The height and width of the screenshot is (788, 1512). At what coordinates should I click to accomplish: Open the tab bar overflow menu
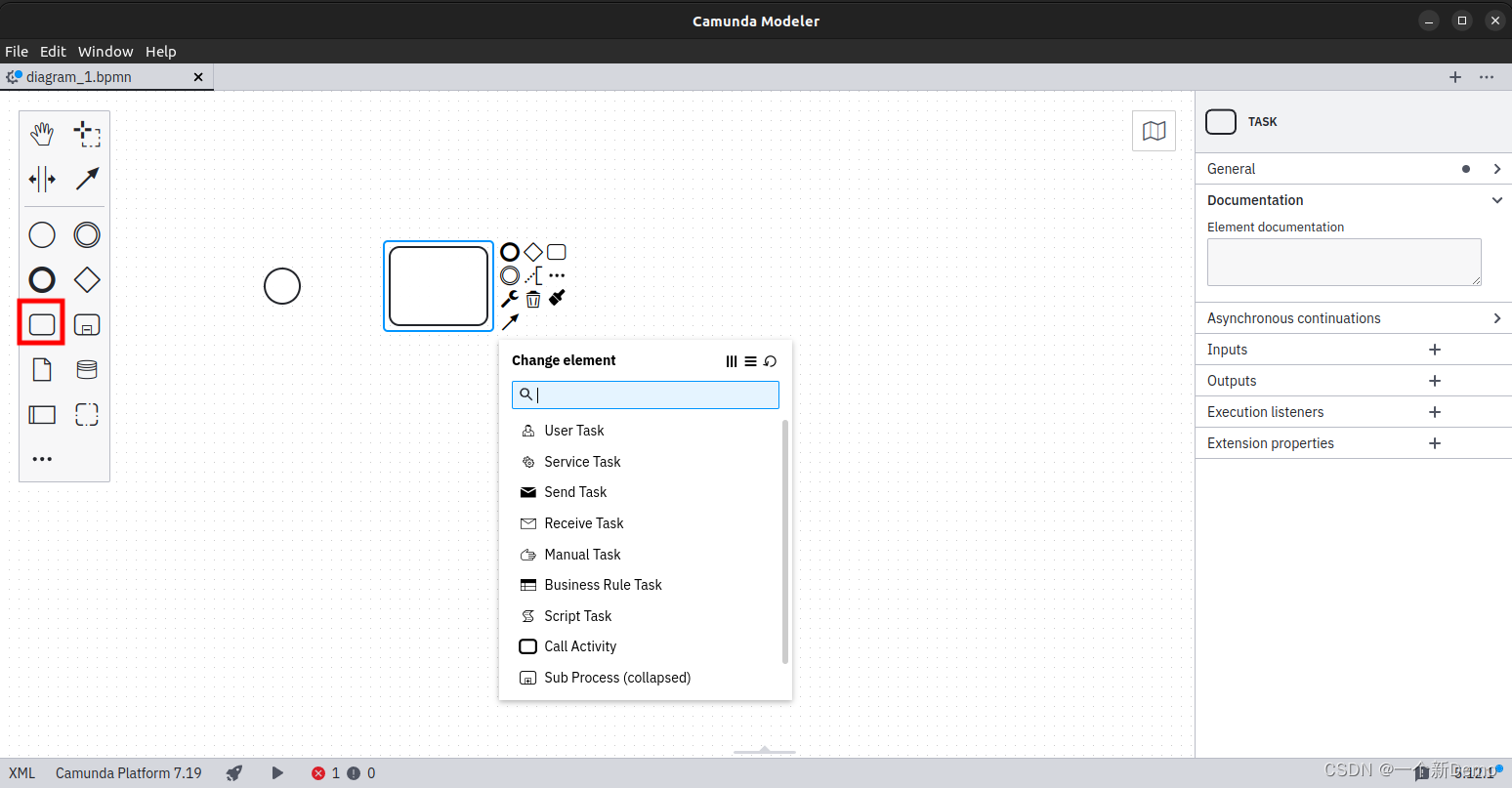(x=1487, y=77)
